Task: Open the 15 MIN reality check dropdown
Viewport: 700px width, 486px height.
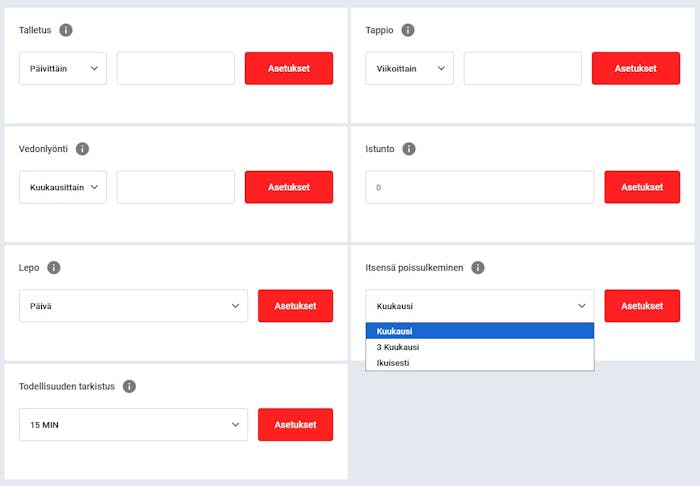Action: 133,425
